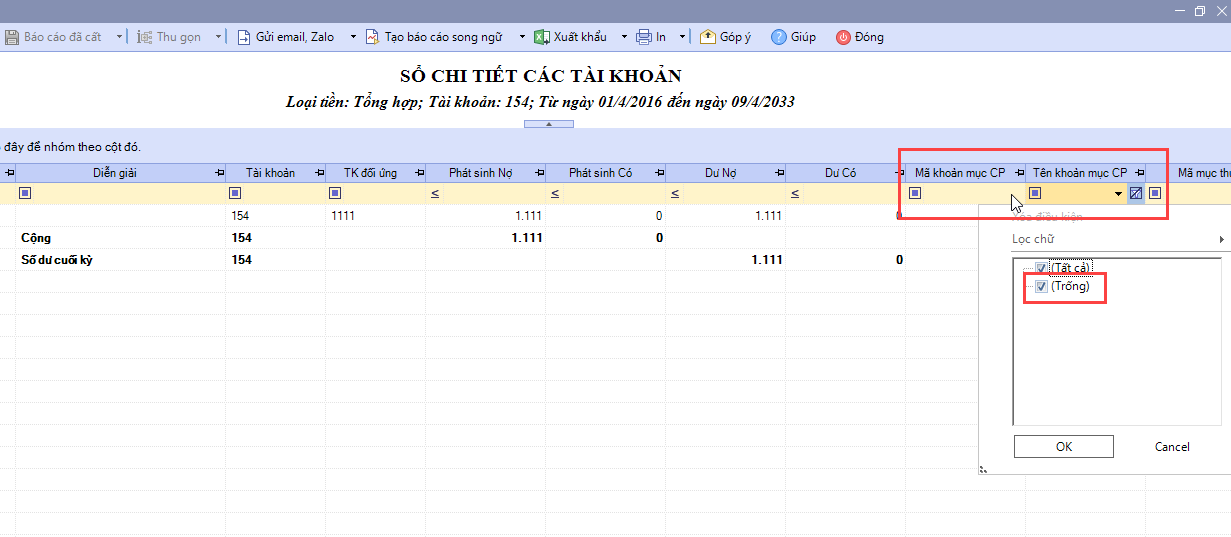Click filter clear icon beside Tên khoản mục CP

click(x=1136, y=193)
